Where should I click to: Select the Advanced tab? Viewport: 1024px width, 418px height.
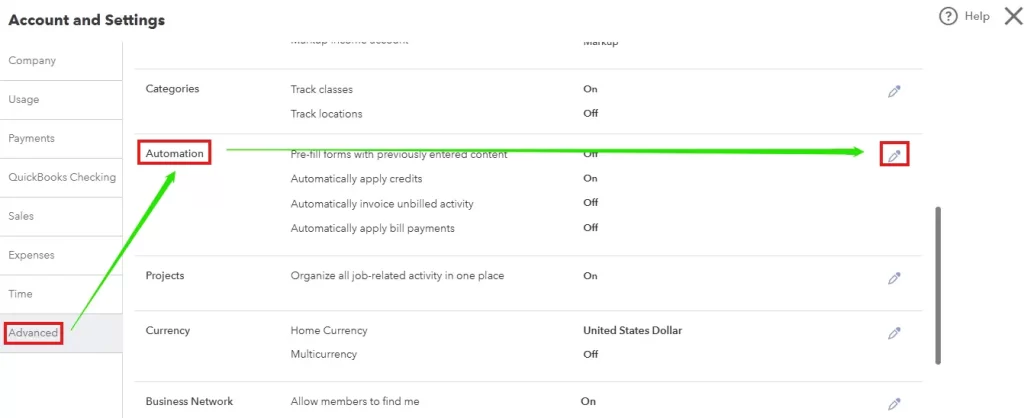pyautogui.click(x=33, y=333)
